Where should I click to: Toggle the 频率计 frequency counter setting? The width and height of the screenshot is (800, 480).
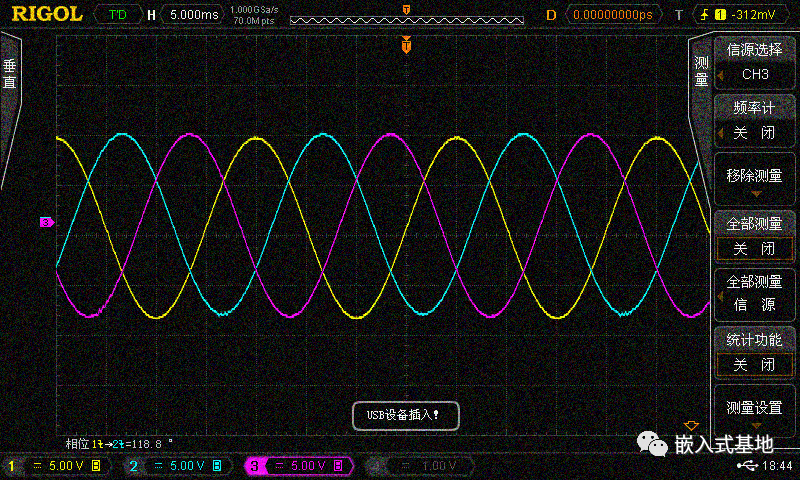coord(754,122)
